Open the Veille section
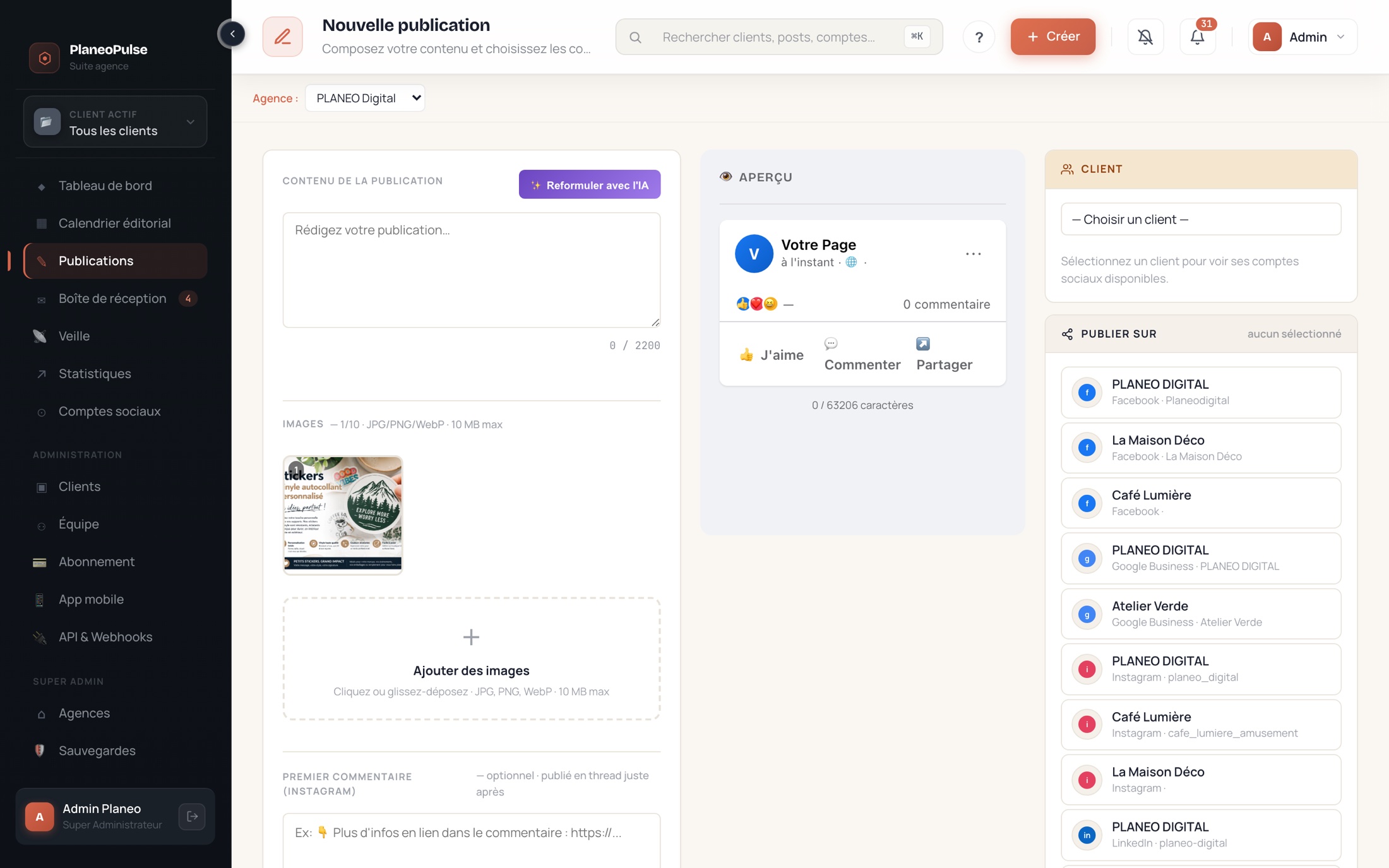The height and width of the screenshot is (868, 1389). click(115, 336)
